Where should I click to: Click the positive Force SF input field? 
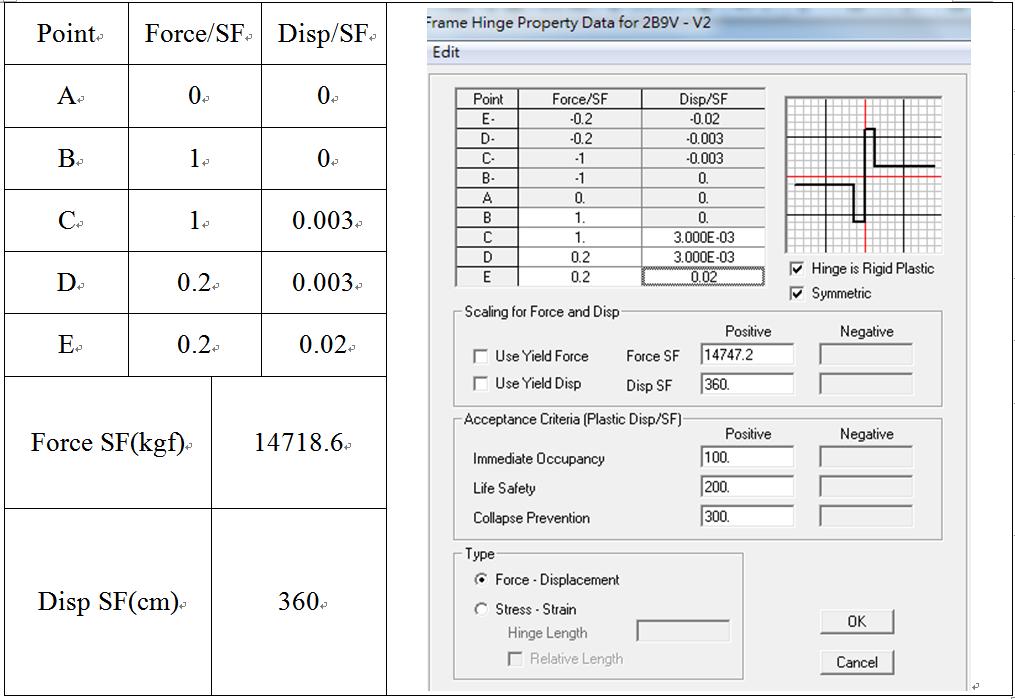point(747,355)
